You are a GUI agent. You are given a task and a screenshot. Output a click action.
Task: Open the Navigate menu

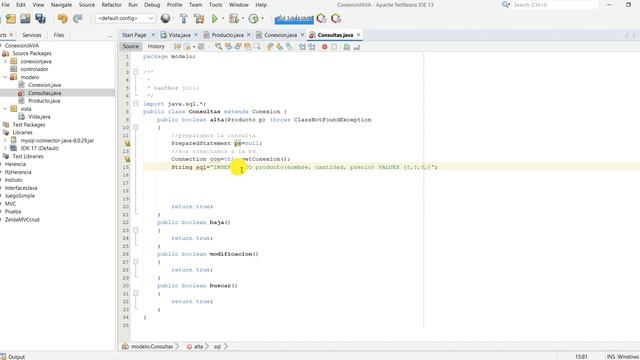61,5
